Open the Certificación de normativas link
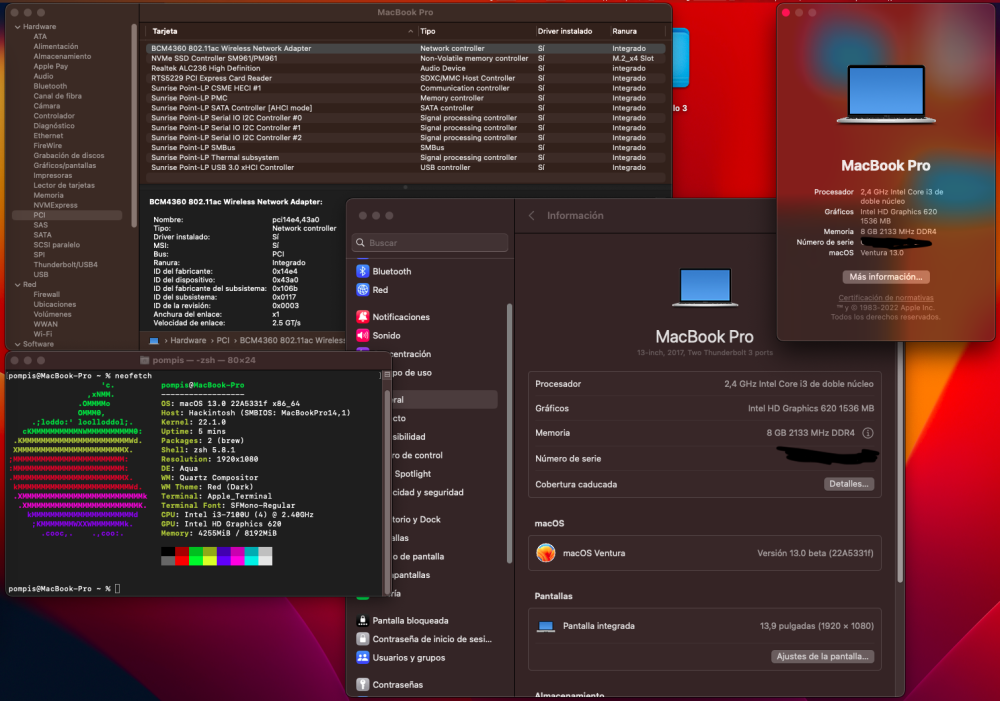Screen dimensions: 1000x701 [x=886, y=298]
